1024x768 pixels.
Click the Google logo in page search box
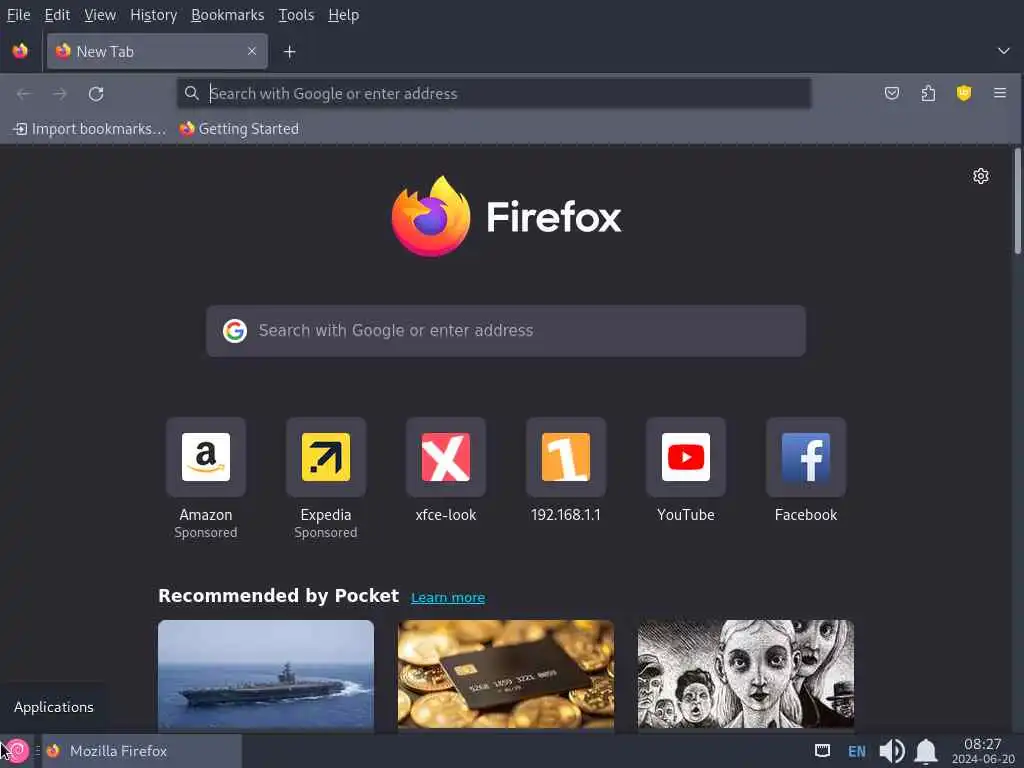tap(234, 330)
